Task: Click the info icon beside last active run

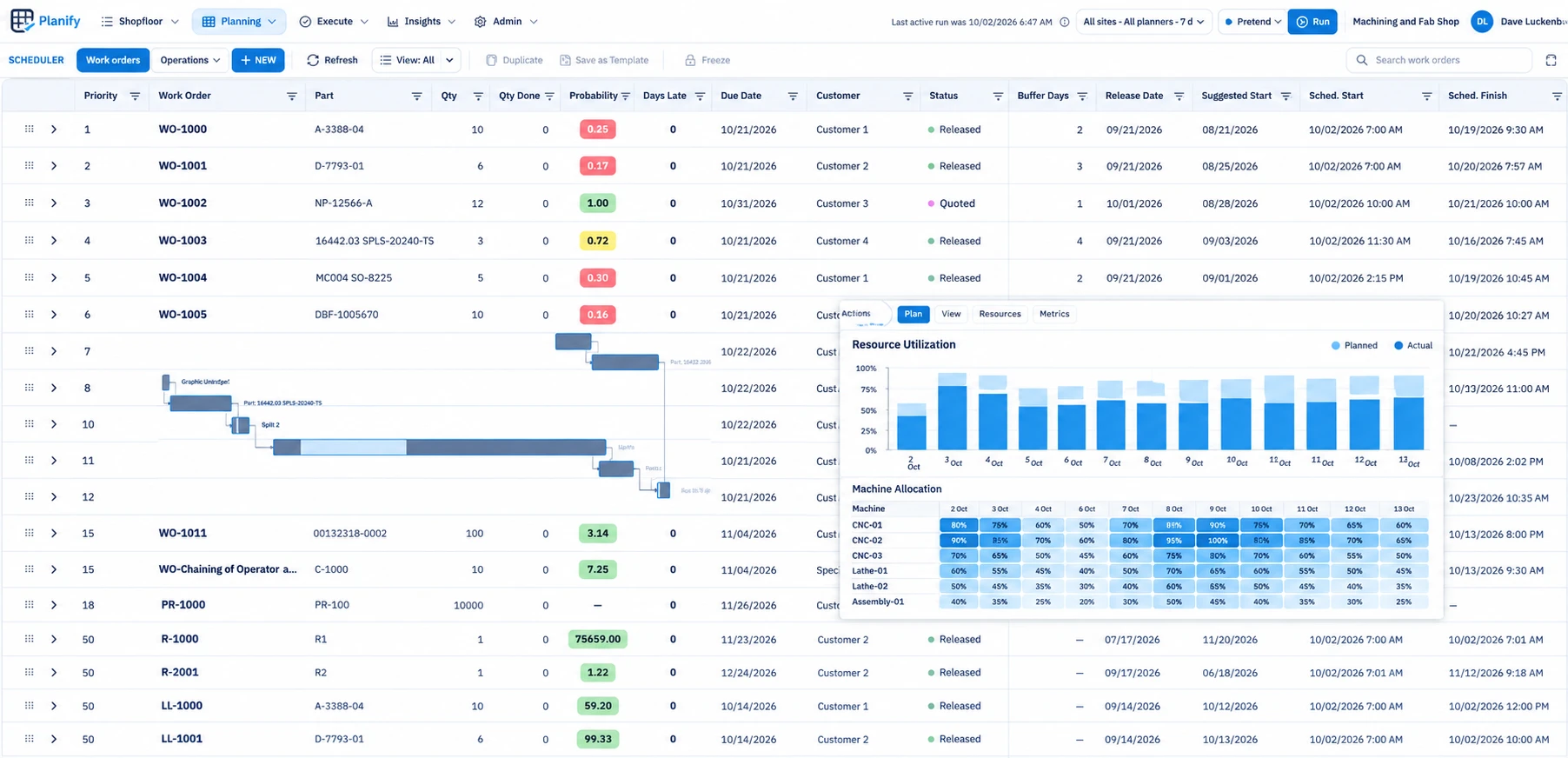Action: [1064, 22]
